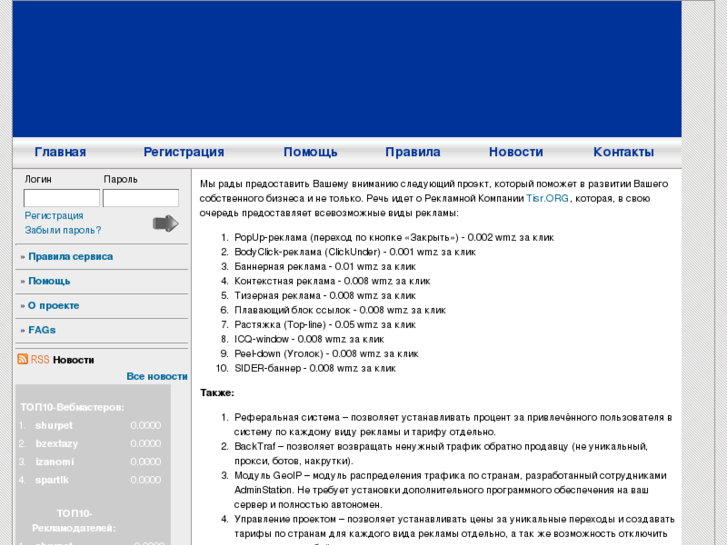Open Контакты in the navigation bar
Image resolution: width=727 pixels, height=545 pixels.
(624, 152)
